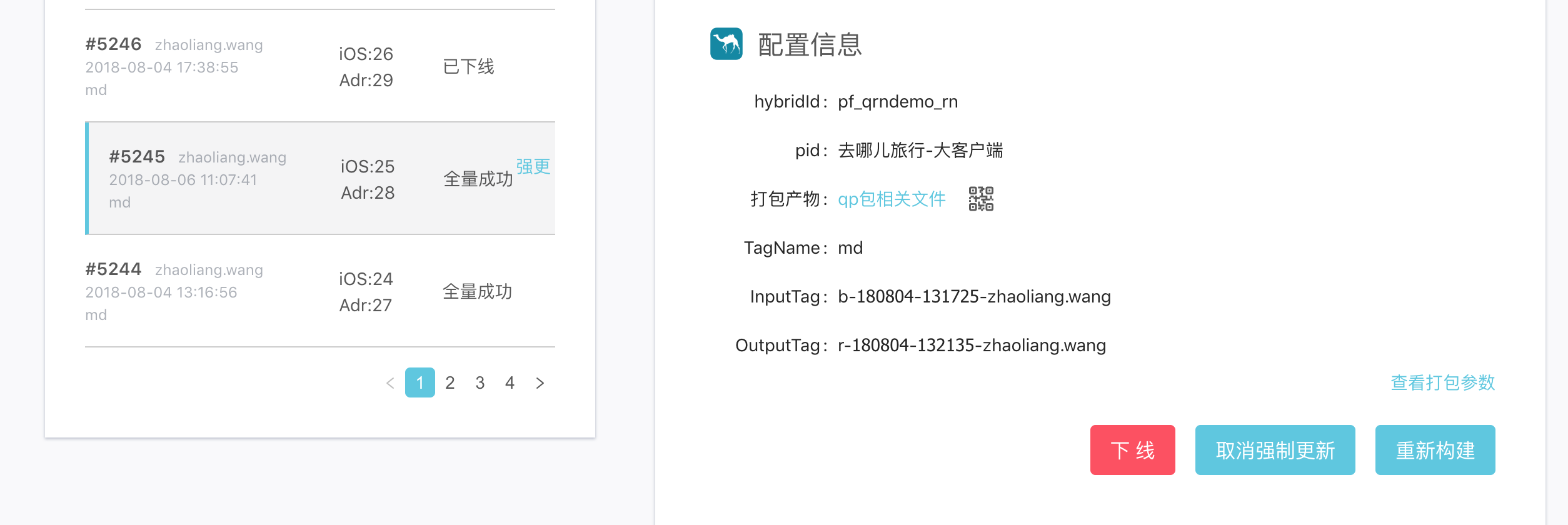Viewport: 1568px width, 525px height.
Task: Select build #5245 in the list
Action: [x=320, y=179]
